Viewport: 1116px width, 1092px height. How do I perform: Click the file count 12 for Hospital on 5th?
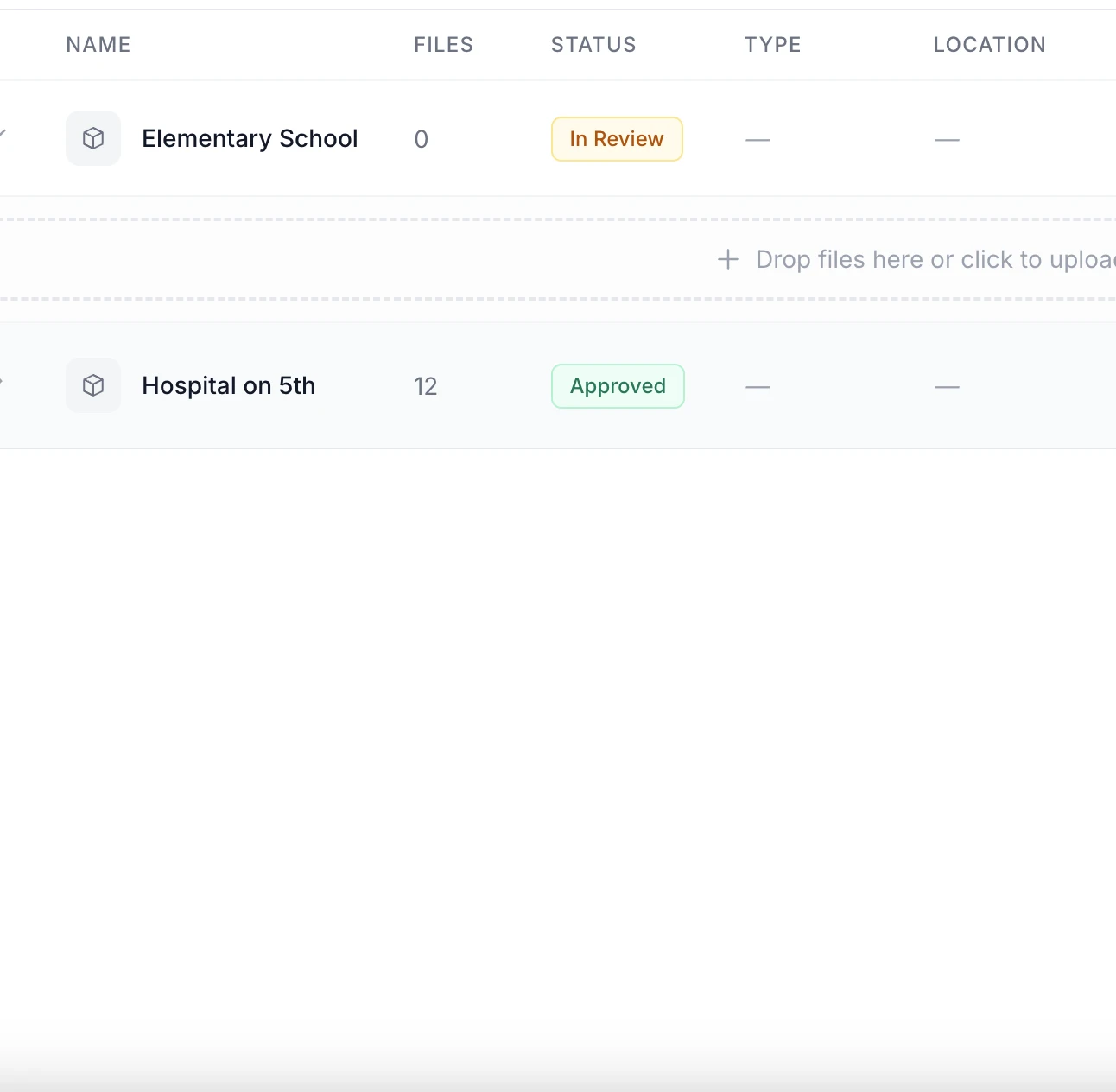click(x=425, y=386)
